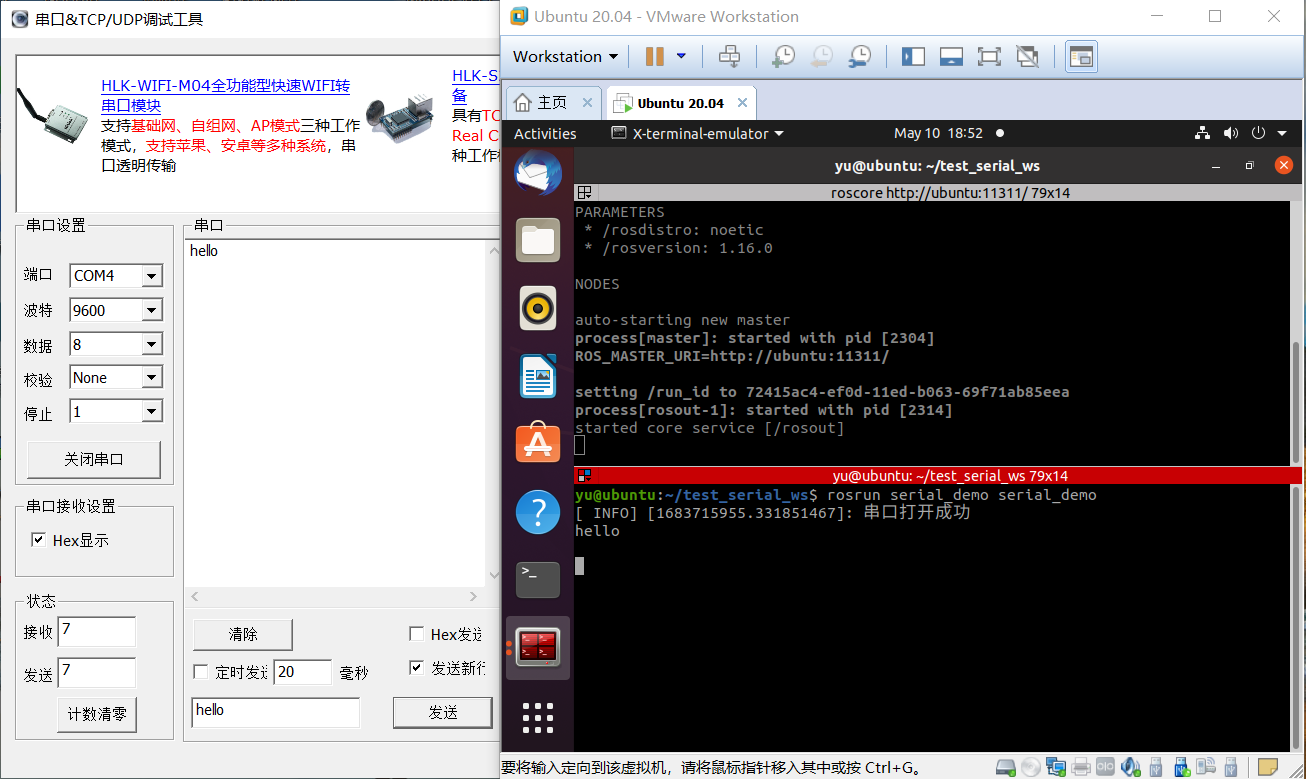Open LibreOffice Writer from Ubuntu dock
The image size is (1306, 779).
coord(538,377)
